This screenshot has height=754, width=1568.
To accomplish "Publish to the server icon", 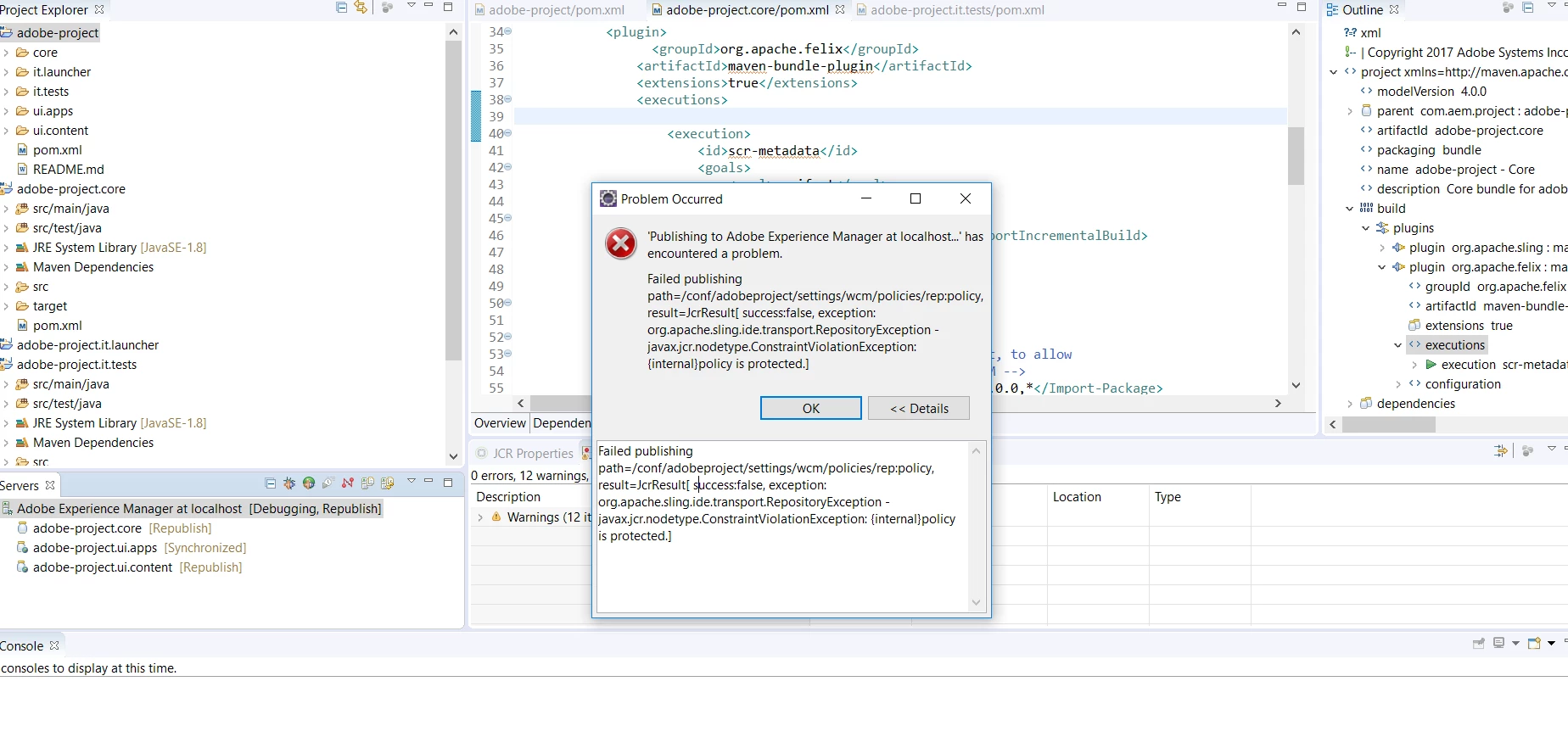I will click(x=367, y=483).
